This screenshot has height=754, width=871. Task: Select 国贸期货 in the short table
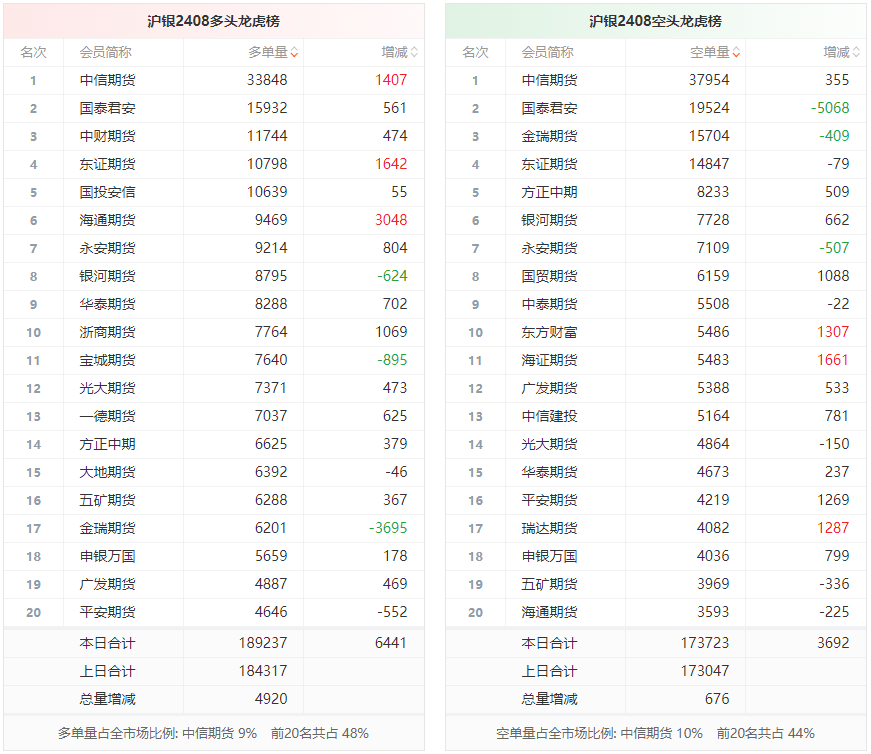[549, 276]
